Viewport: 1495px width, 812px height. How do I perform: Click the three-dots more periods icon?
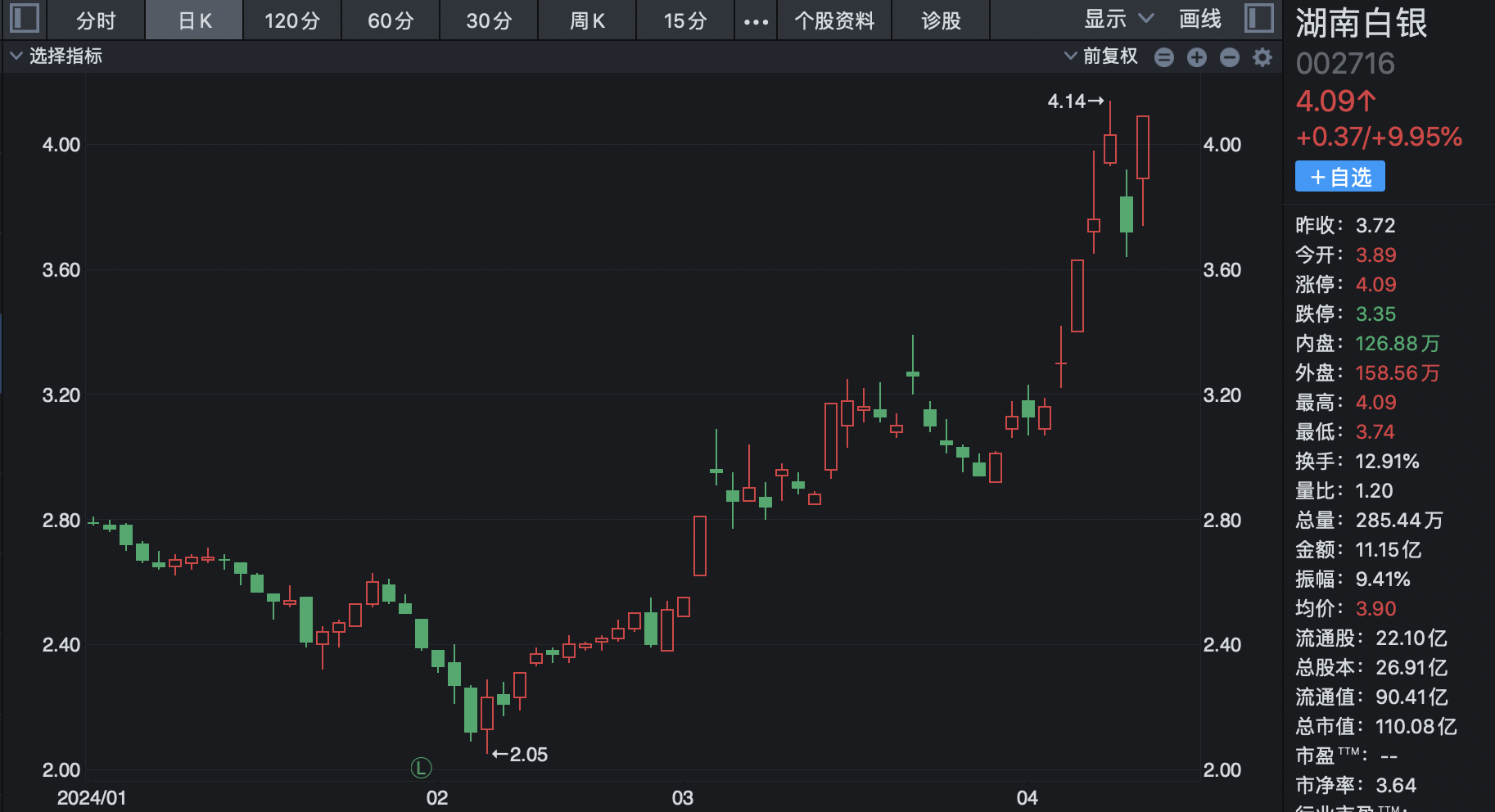756,21
